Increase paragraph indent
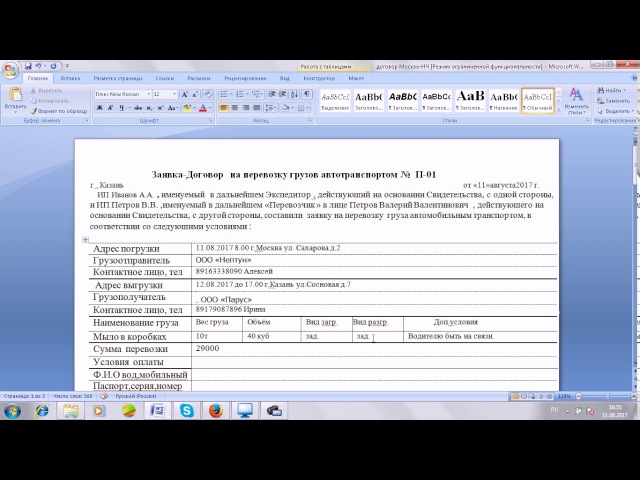640x480 pixels. [x=282, y=94]
